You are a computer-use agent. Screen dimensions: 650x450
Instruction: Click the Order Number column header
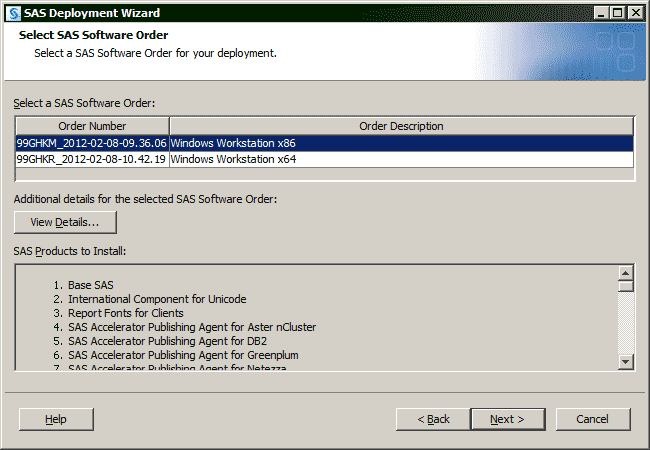(92, 126)
